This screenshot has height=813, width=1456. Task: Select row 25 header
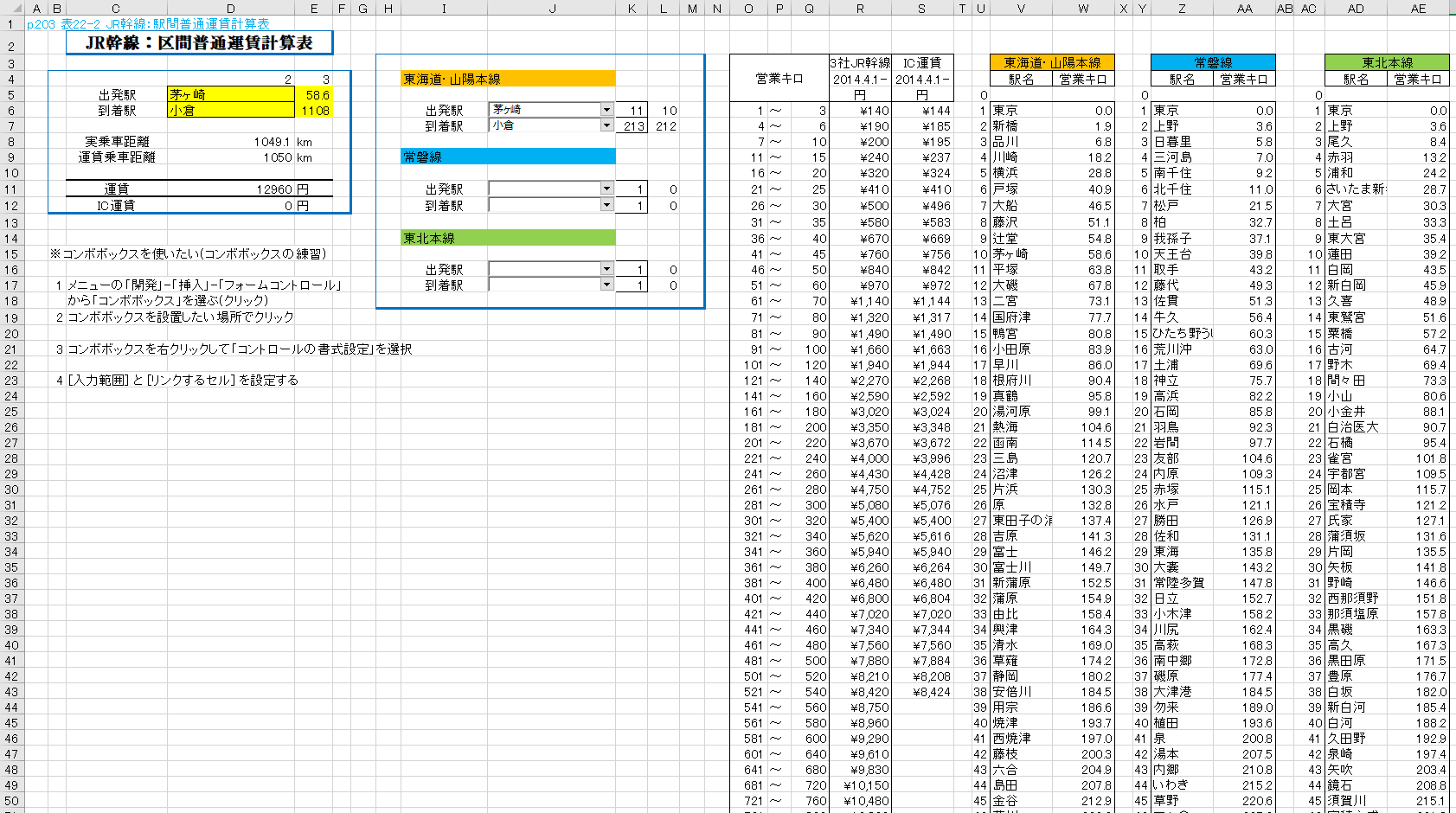coord(11,412)
